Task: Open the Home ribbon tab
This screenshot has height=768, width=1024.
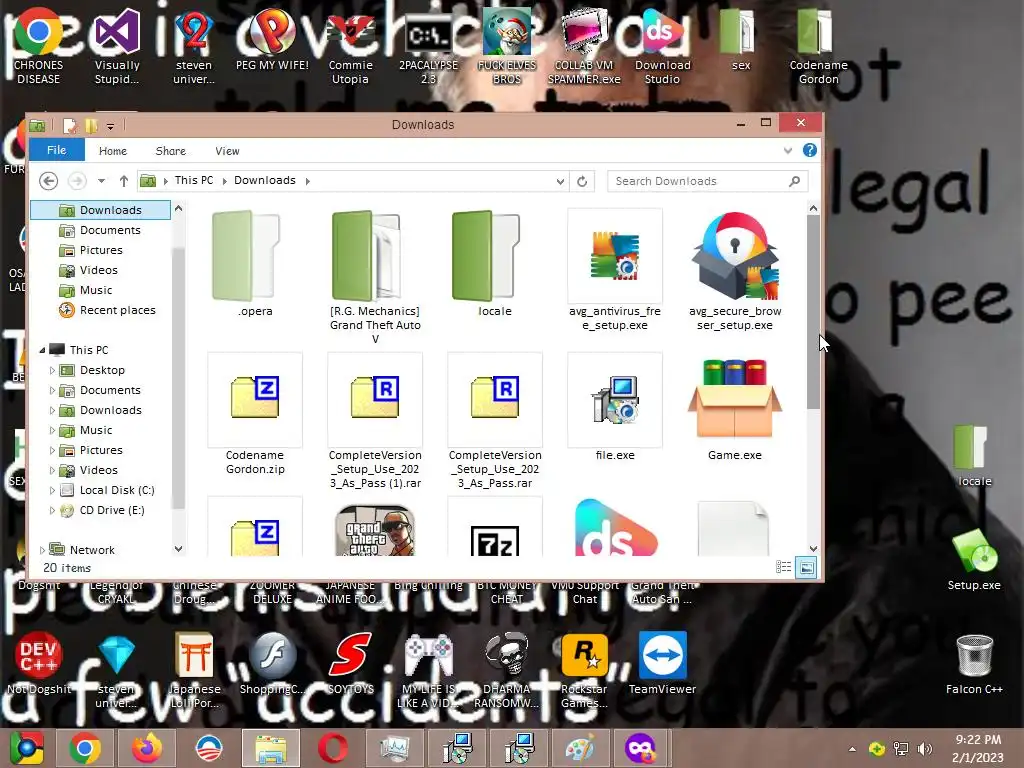Action: click(x=113, y=151)
